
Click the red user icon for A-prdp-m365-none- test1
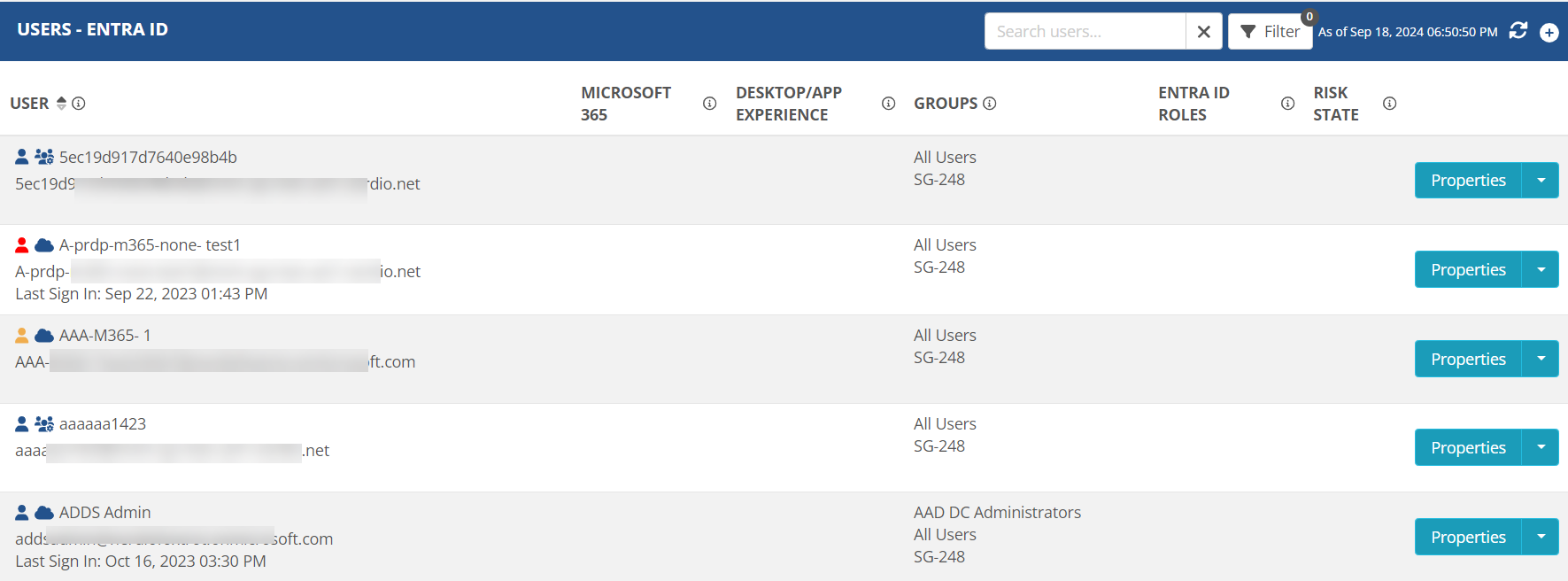point(22,244)
